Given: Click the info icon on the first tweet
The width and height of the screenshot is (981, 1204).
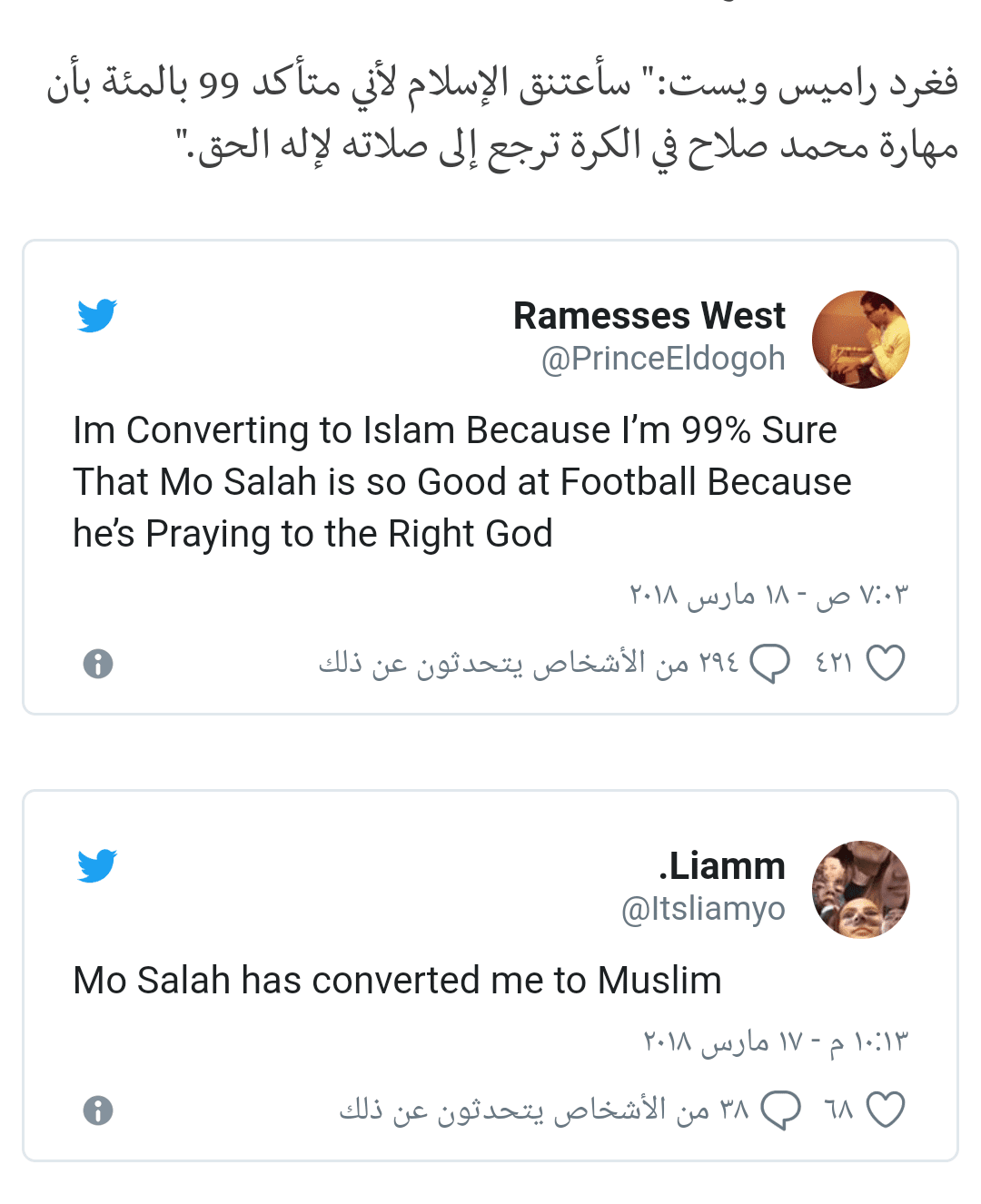Looking at the screenshot, I should (x=97, y=663).
